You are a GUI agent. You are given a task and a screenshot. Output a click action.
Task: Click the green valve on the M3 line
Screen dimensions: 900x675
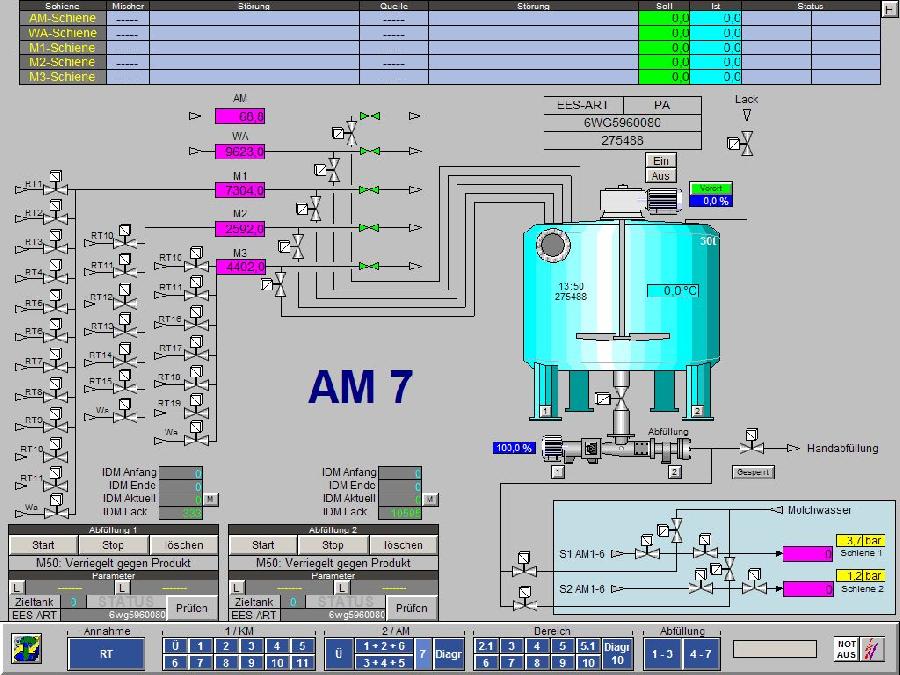[x=369, y=266]
